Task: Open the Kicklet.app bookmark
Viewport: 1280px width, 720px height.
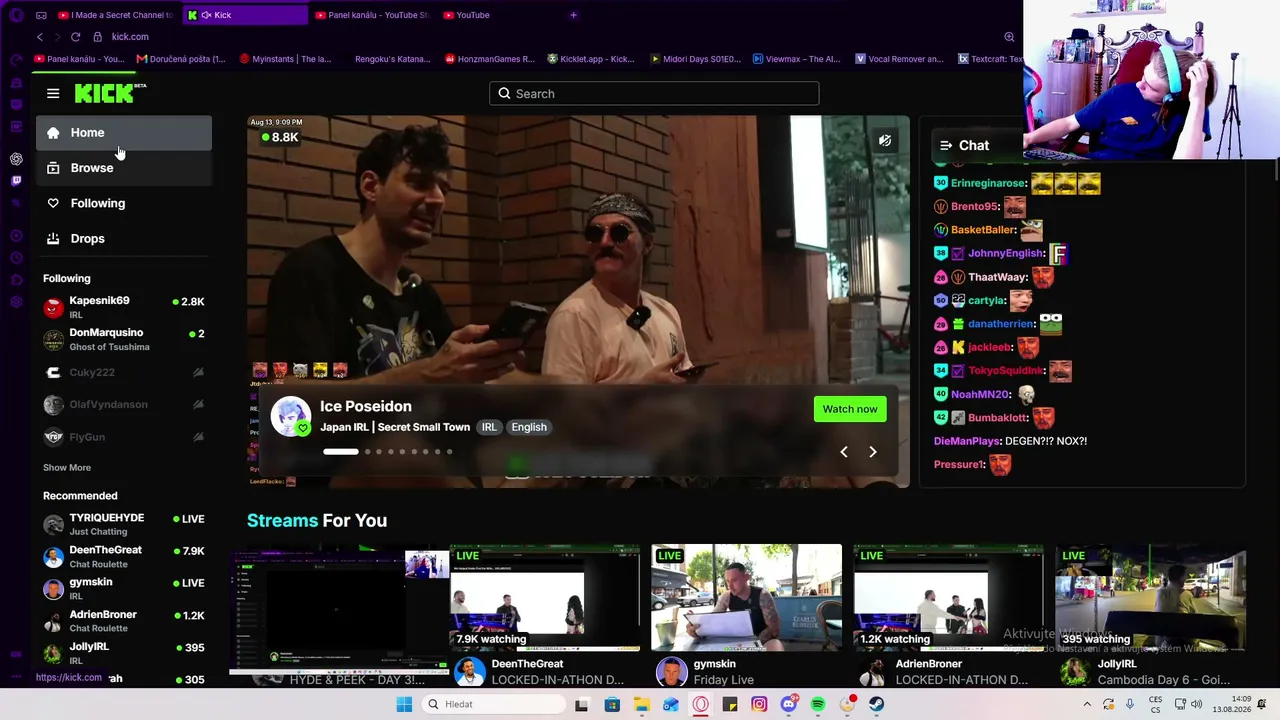Action: pyautogui.click(x=591, y=59)
